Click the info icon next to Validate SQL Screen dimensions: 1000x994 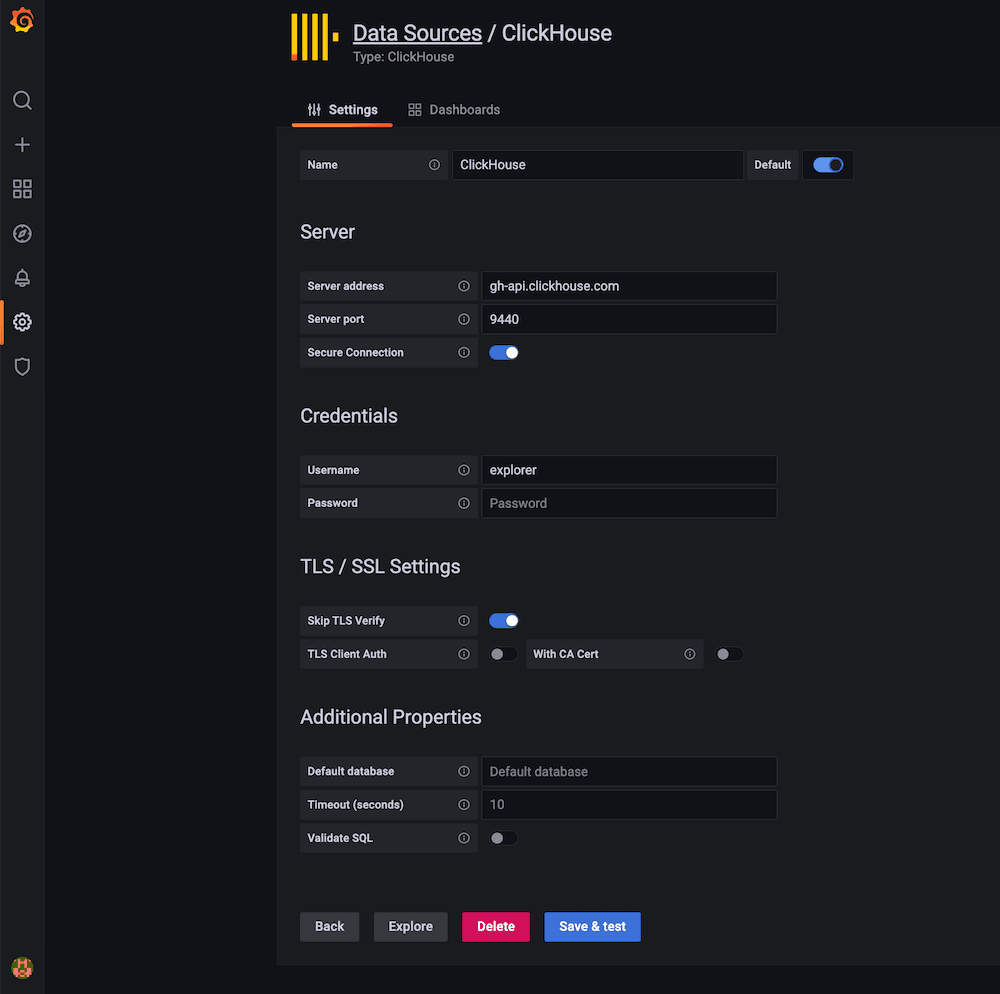click(x=464, y=838)
